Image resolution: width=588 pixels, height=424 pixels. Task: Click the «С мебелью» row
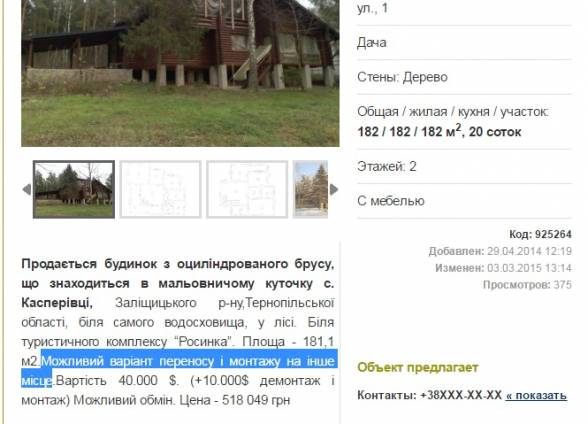464,201
